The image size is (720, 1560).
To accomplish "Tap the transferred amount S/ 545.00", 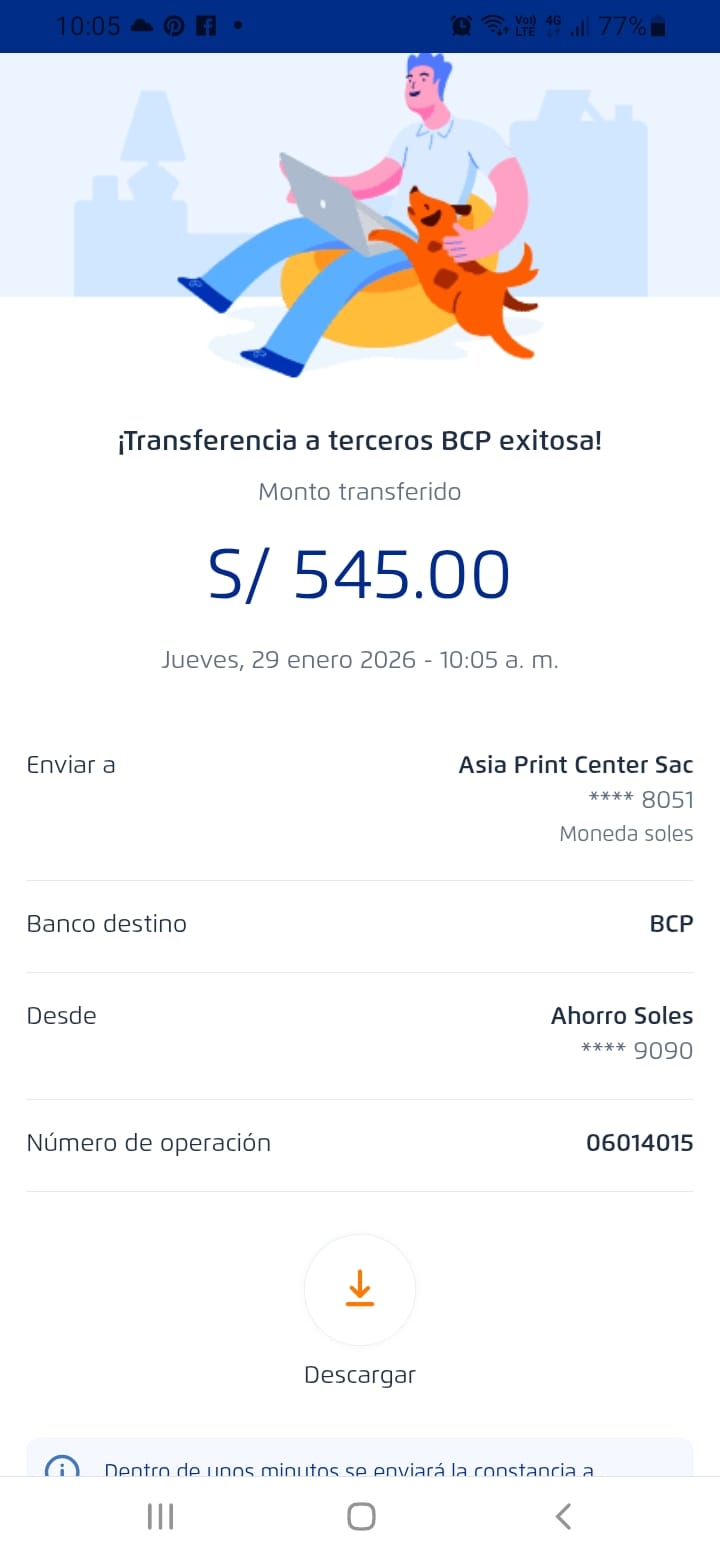I will click(359, 575).
